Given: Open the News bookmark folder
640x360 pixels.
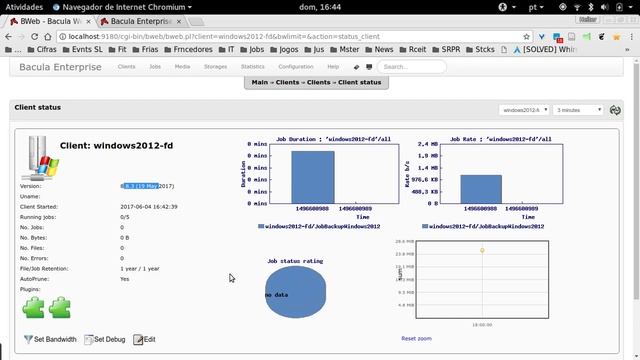Looking at the screenshot, I should click(379, 49).
